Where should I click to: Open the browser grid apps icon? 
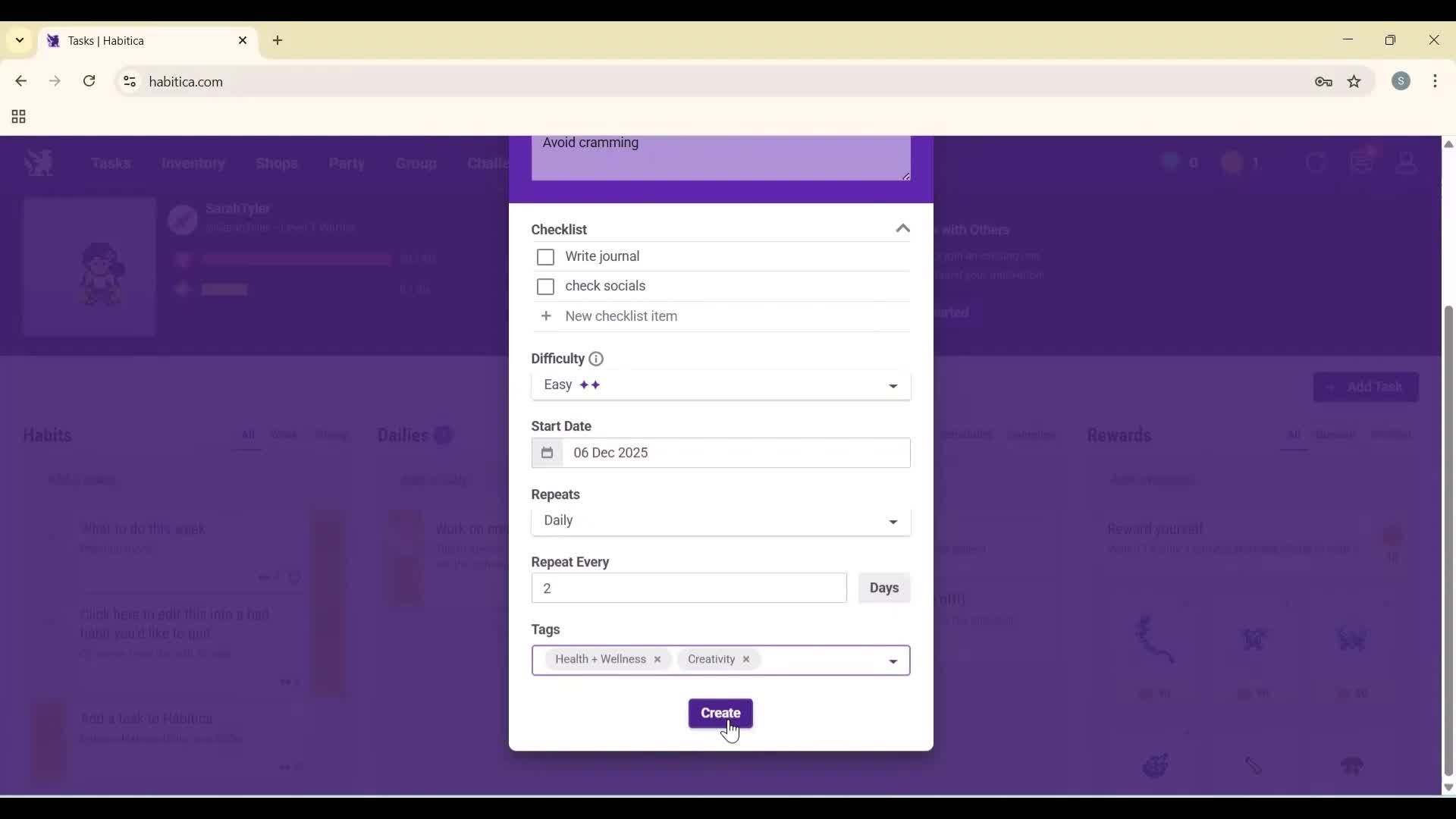17,117
